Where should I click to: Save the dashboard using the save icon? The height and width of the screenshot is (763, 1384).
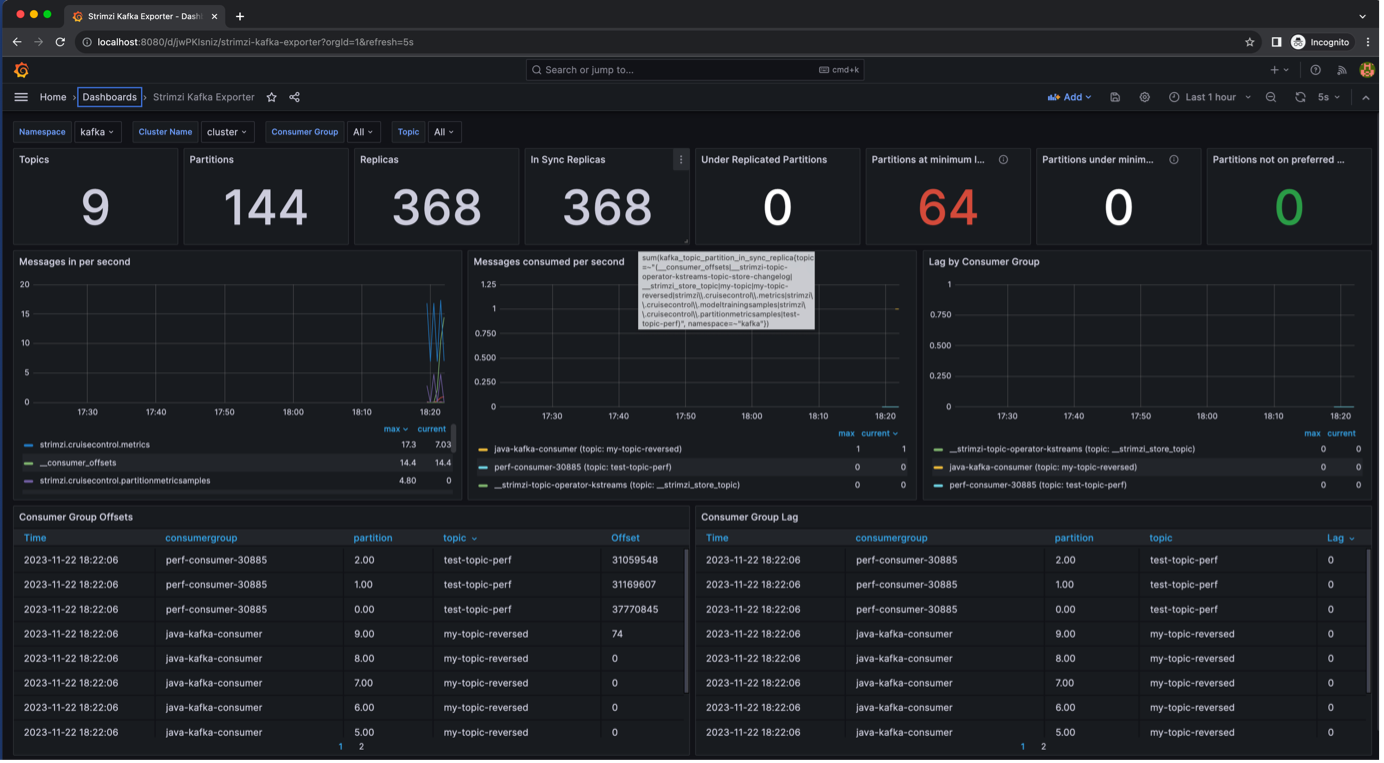pos(1115,97)
